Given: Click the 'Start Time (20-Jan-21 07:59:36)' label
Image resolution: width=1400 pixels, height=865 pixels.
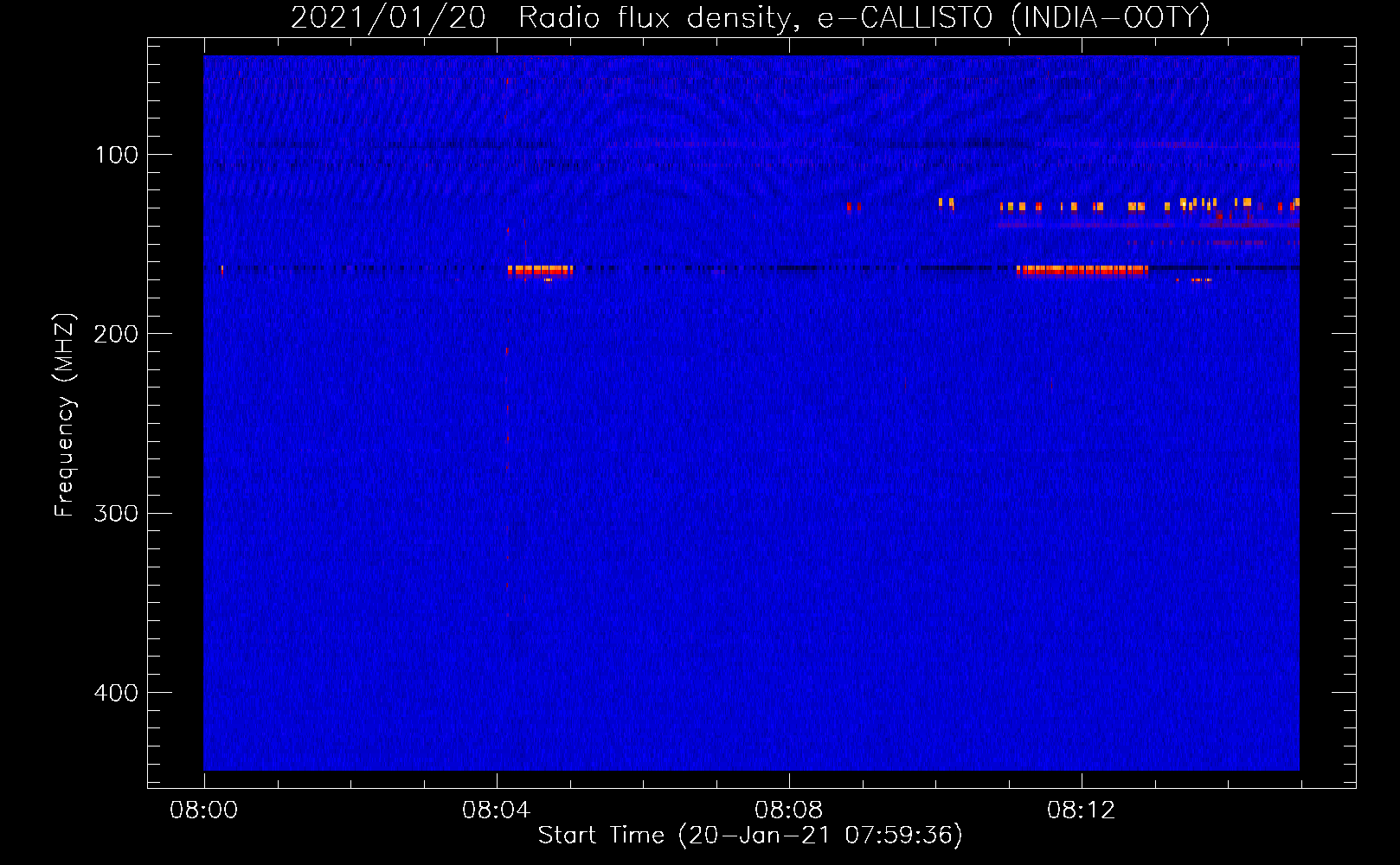Looking at the screenshot, I should (x=750, y=836).
